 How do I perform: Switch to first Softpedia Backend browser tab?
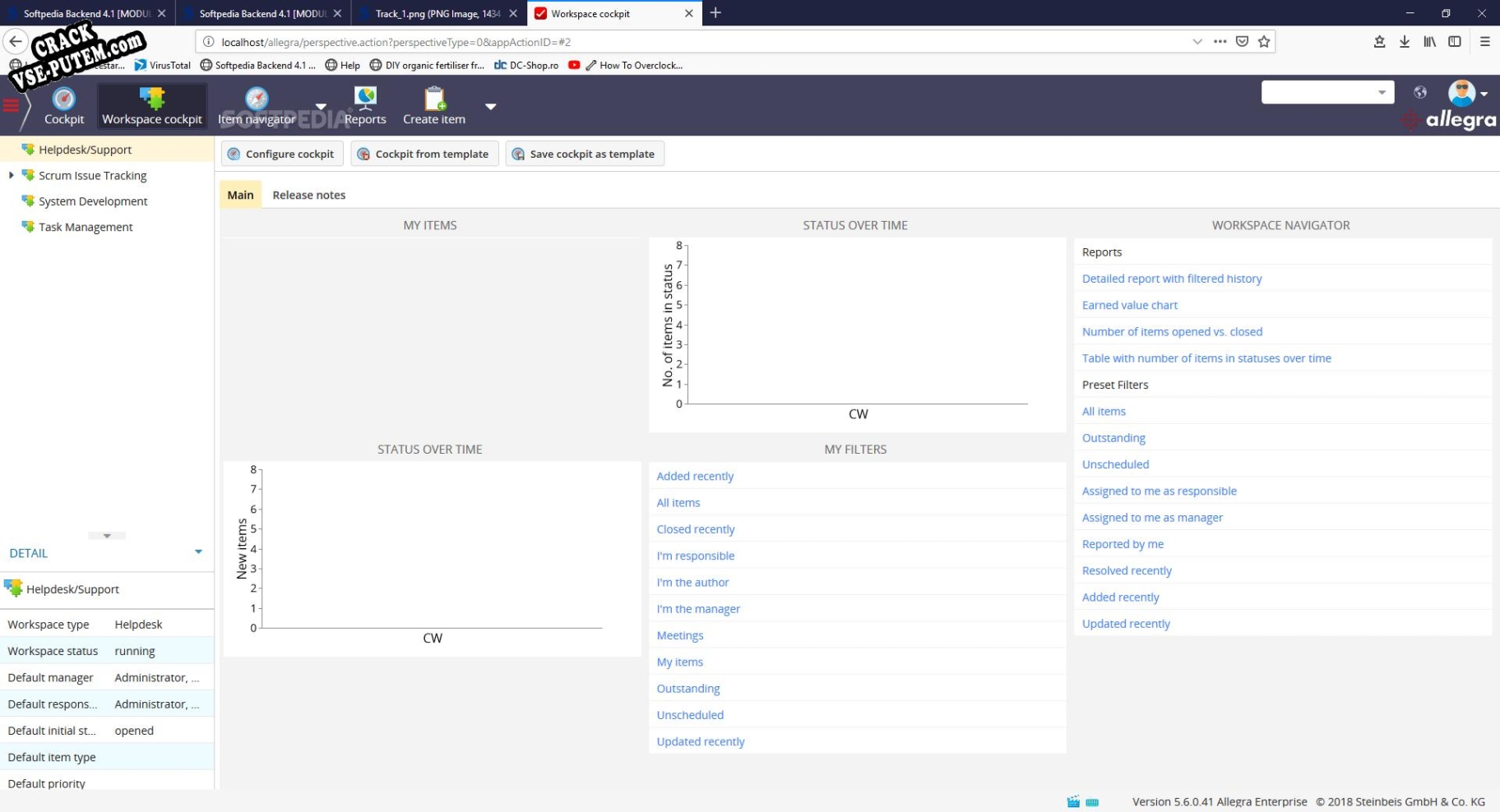coord(88,13)
